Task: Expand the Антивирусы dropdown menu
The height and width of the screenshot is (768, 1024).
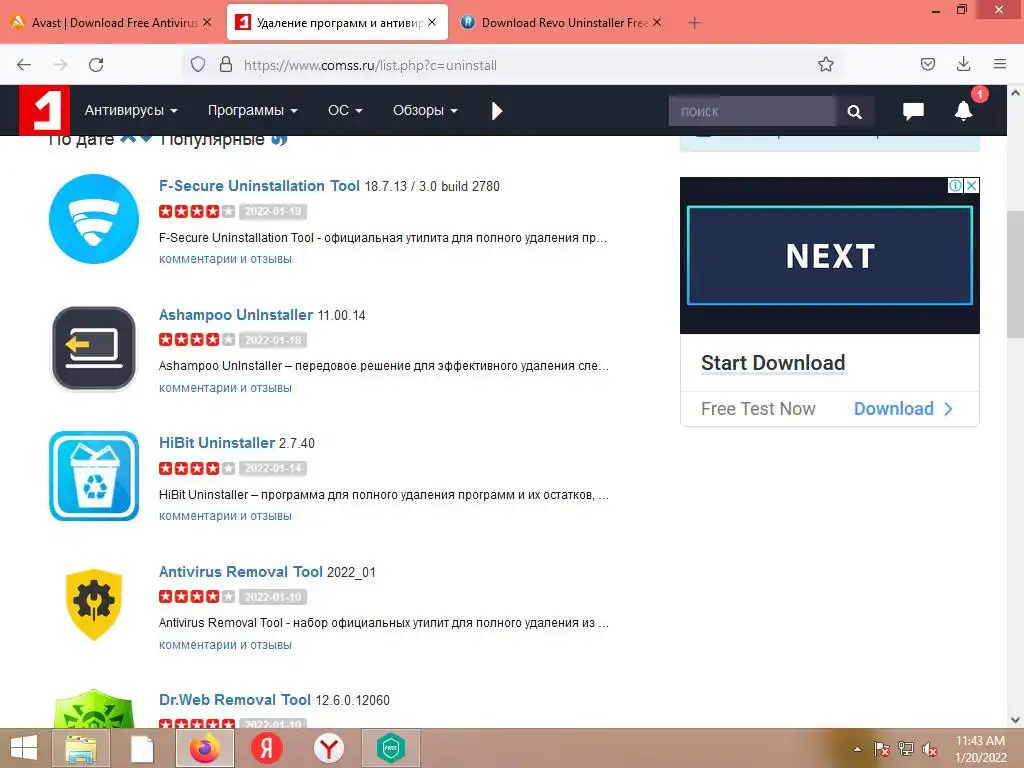Action: point(131,110)
